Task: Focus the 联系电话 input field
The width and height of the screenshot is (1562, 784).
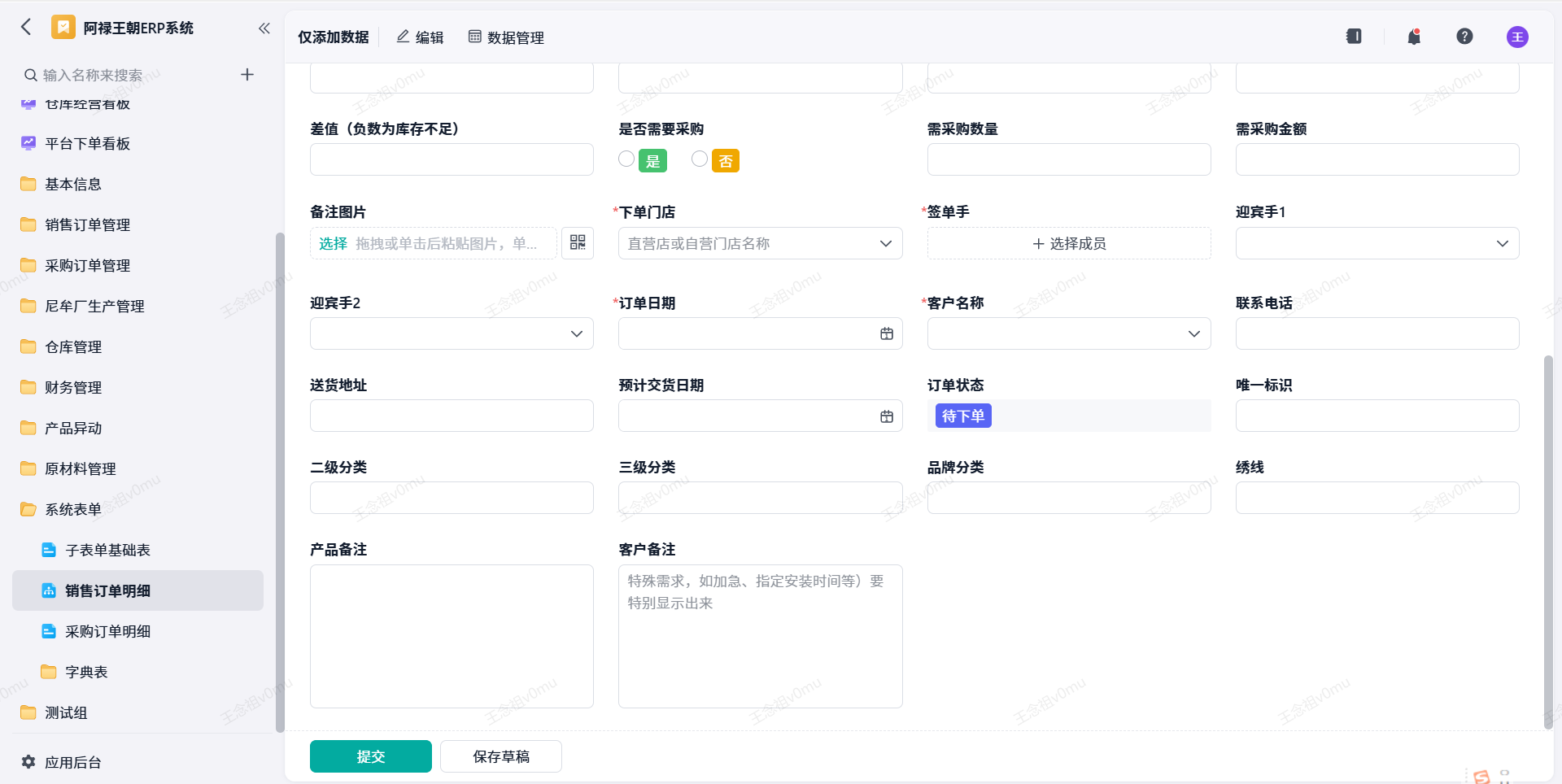Action: coord(1377,333)
